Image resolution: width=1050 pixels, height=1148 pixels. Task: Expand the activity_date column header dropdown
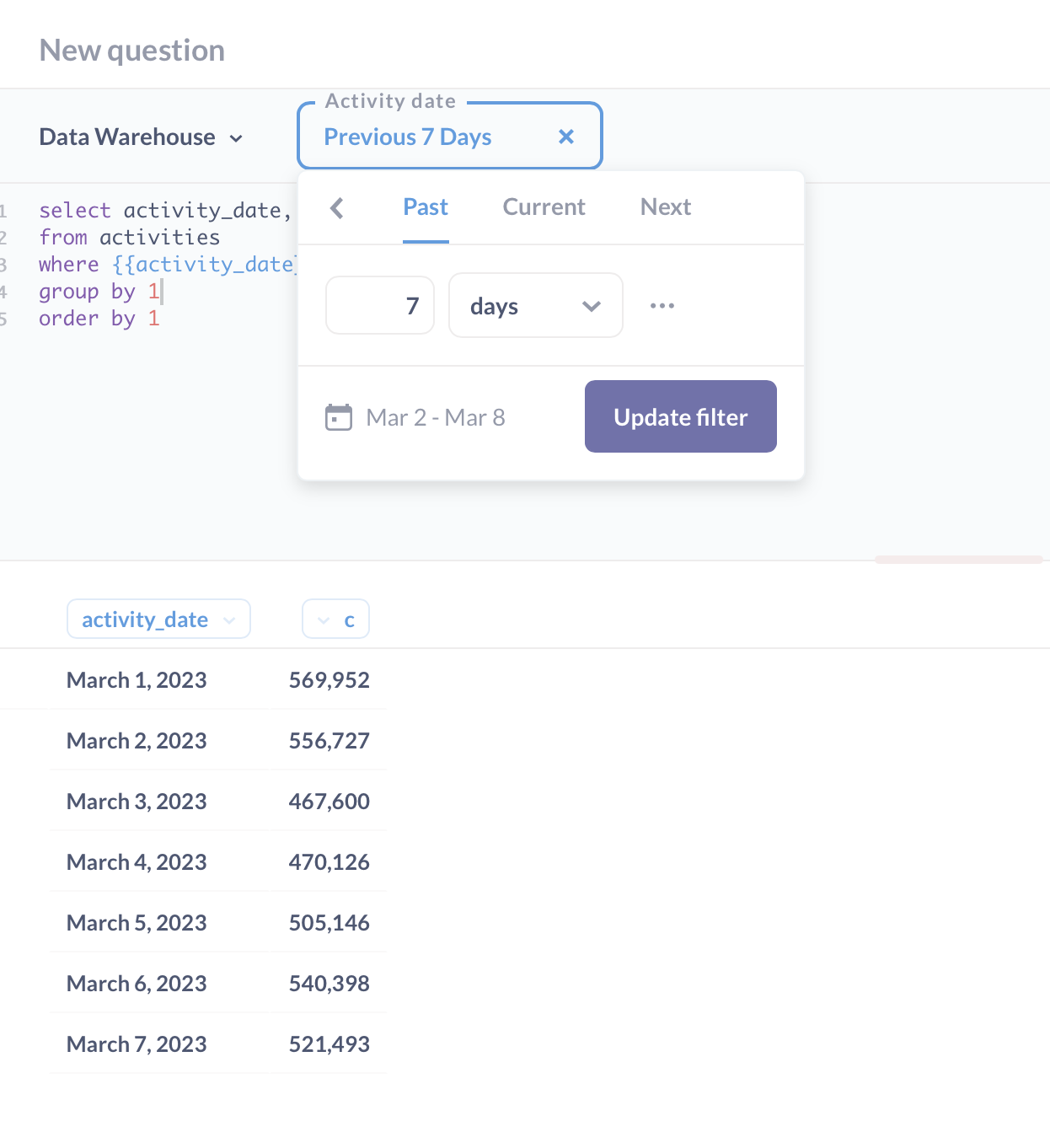[x=229, y=620]
